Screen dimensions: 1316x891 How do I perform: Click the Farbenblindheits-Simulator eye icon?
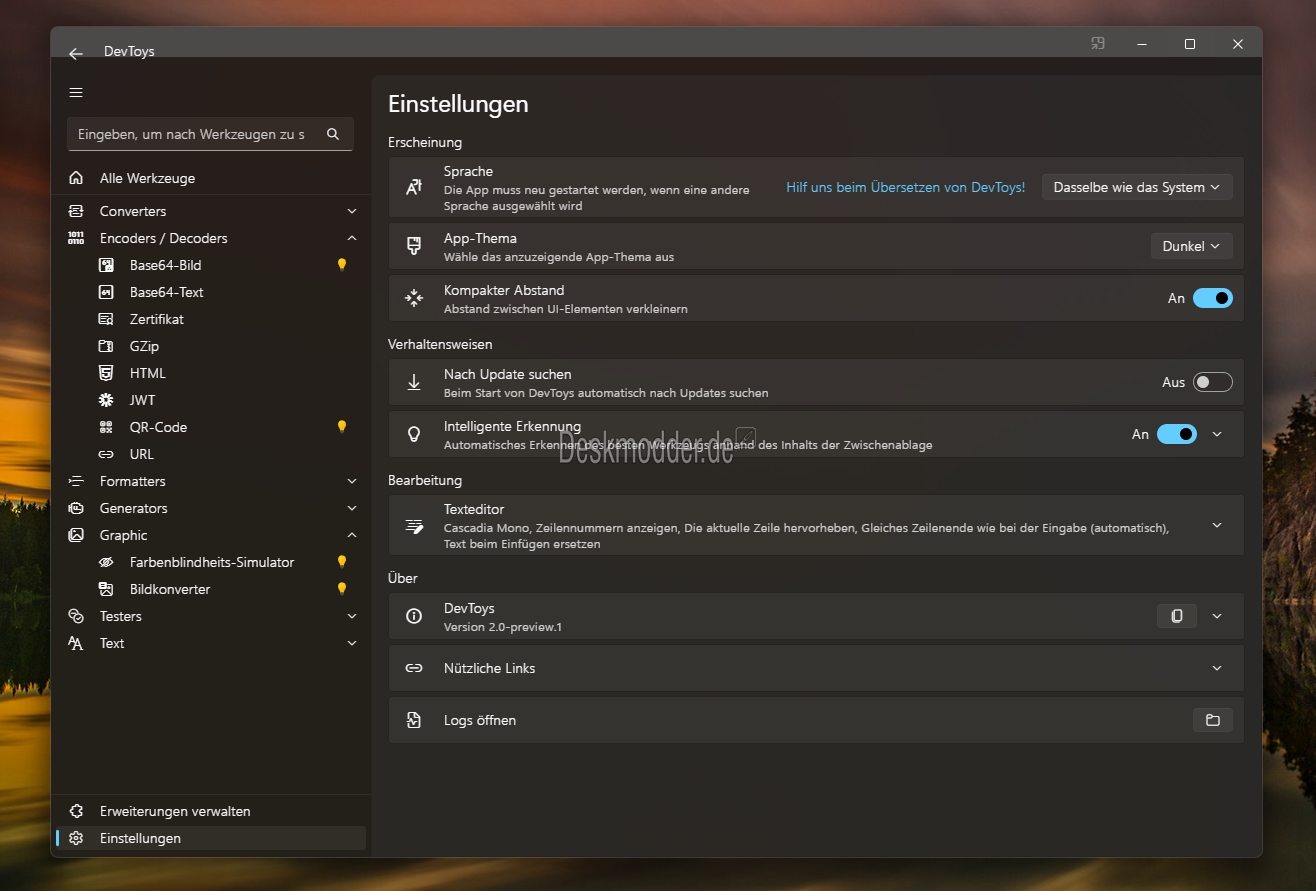(x=106, y=562)
